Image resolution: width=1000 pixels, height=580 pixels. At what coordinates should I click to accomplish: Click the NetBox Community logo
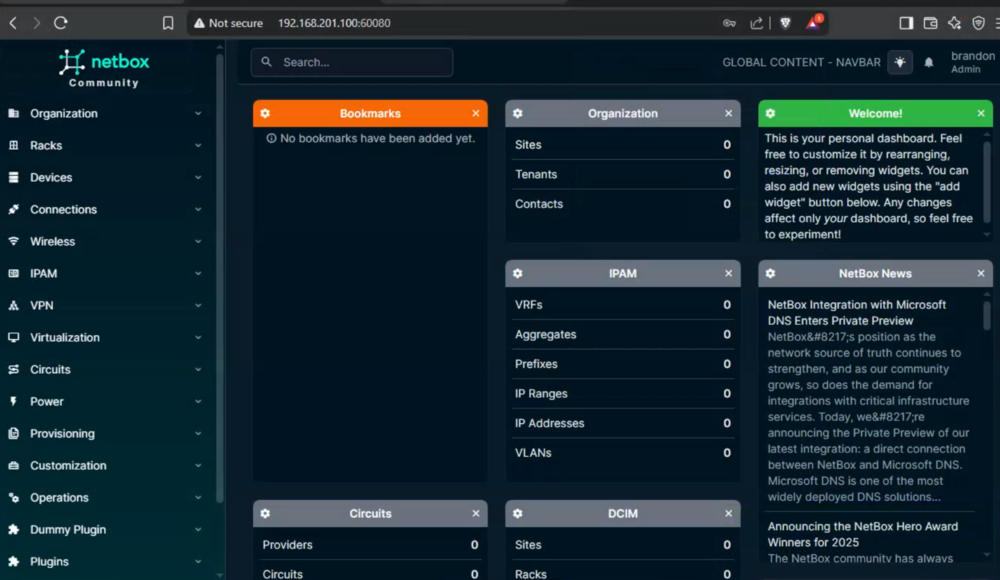coord(104,68)
